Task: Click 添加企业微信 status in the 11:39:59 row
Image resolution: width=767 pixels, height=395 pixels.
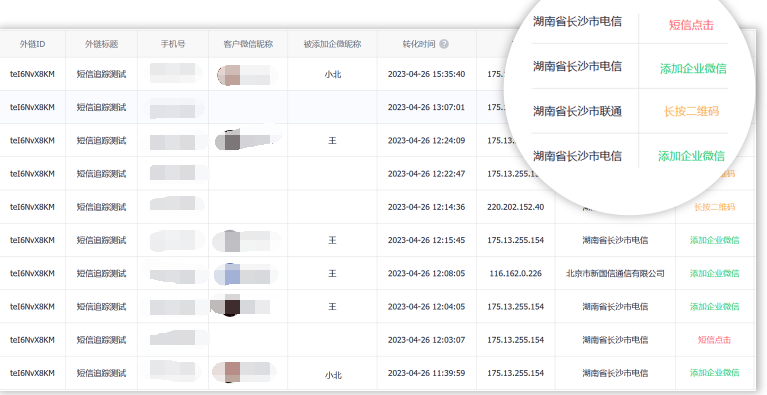Action: point(715,373)
